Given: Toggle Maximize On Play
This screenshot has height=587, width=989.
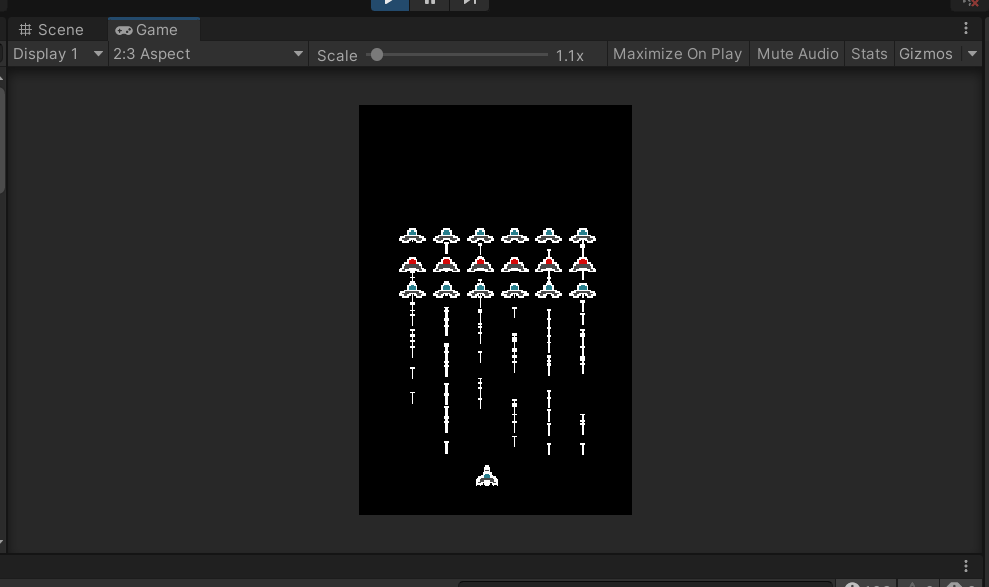Looking at the screenshot, I should click(677, 54).
